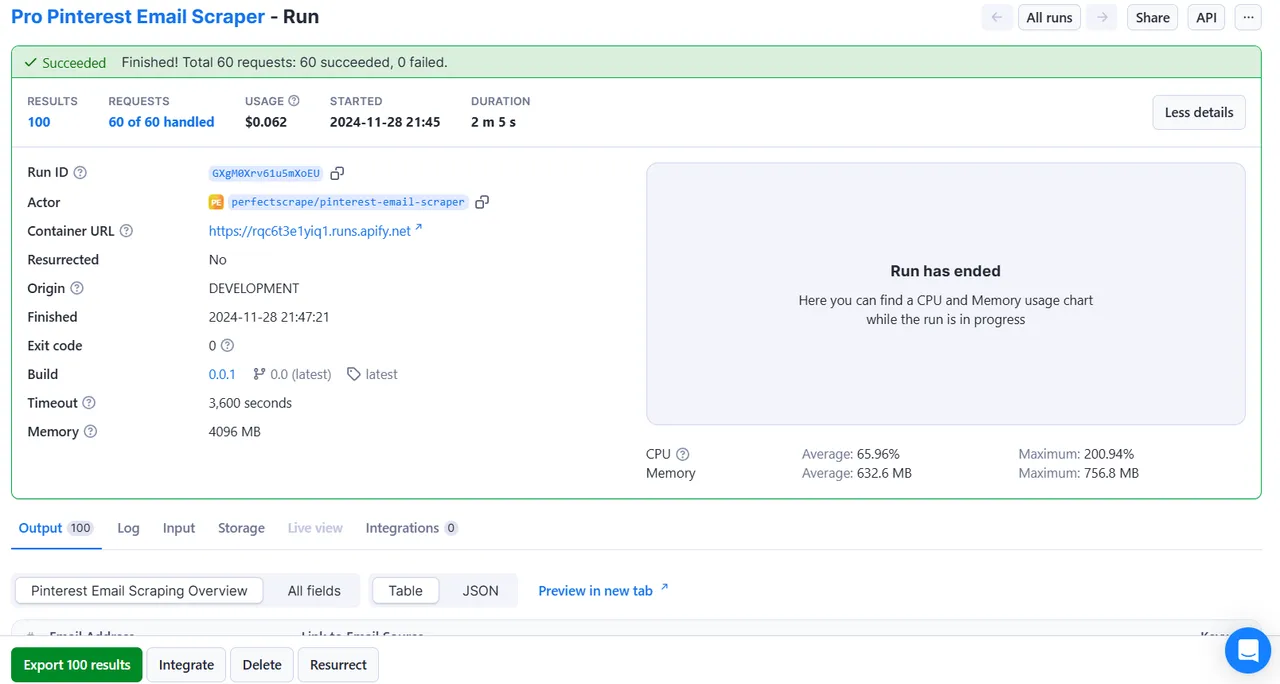
Task: Open the more options ellipsis menu
Action: coord(1248,18)
